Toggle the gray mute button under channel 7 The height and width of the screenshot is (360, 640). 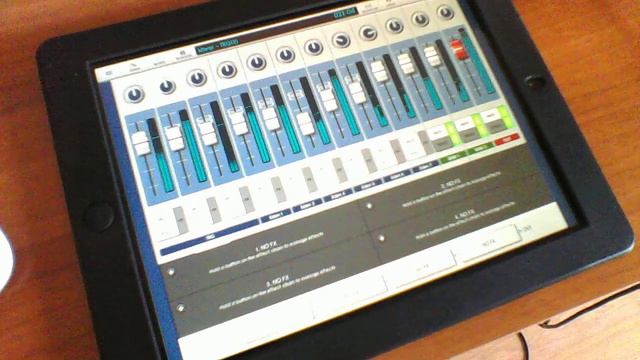pyautogui.click(x=368, y=160)
